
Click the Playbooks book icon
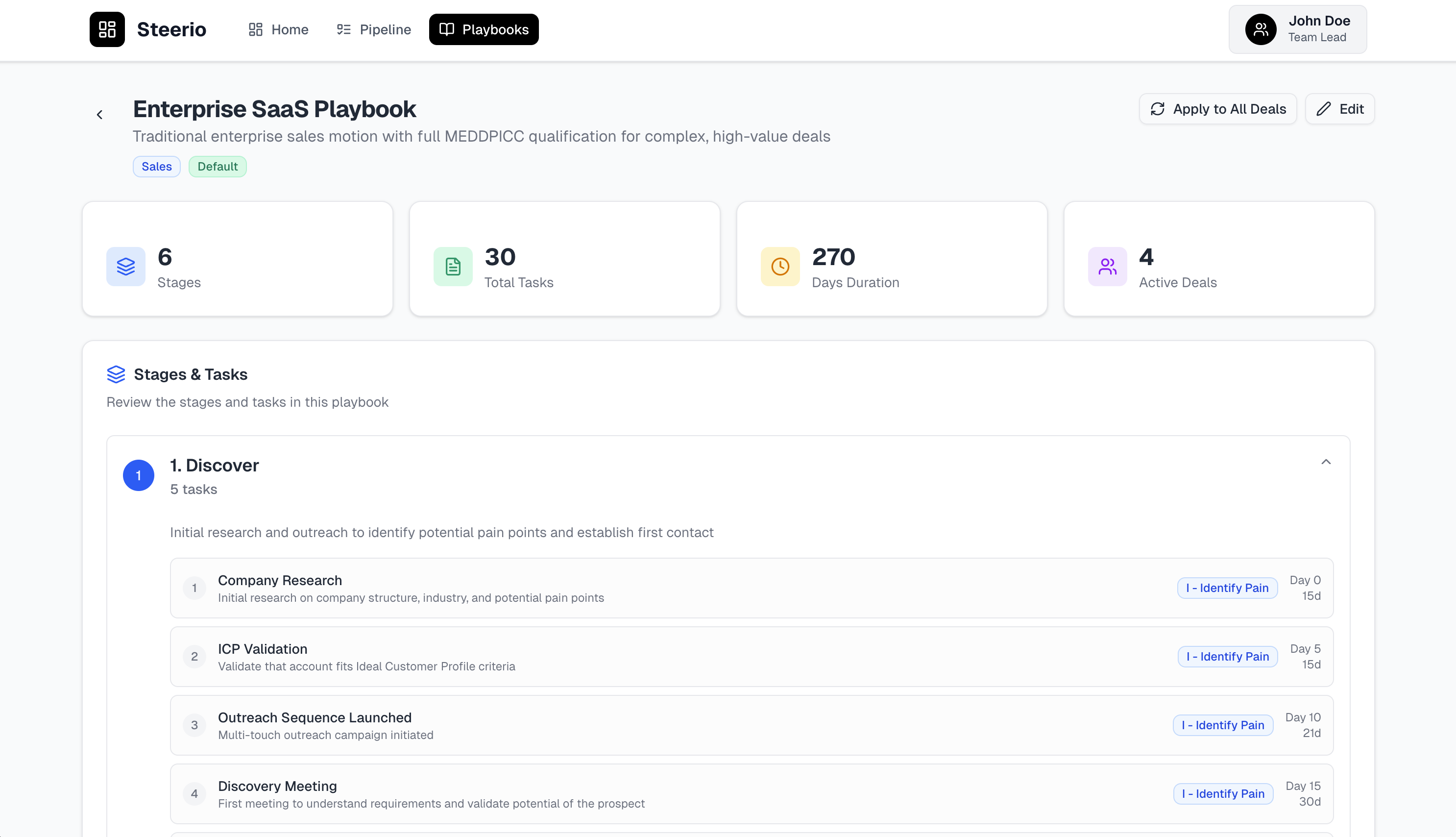coord(447,29)
